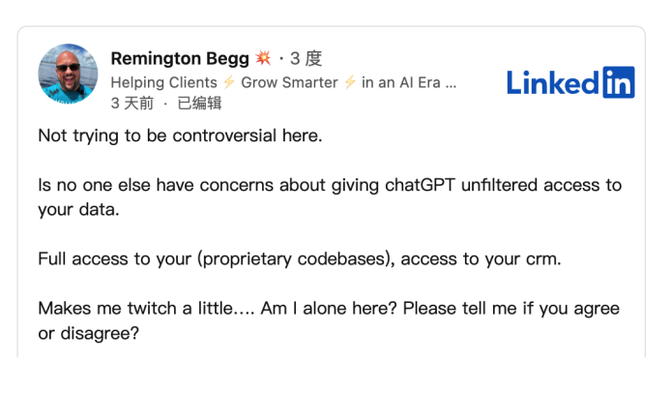Click the 'Linked' wordmark text
Image resolution: width=670 pixels, height=393 pixels.
pos(553,83)
